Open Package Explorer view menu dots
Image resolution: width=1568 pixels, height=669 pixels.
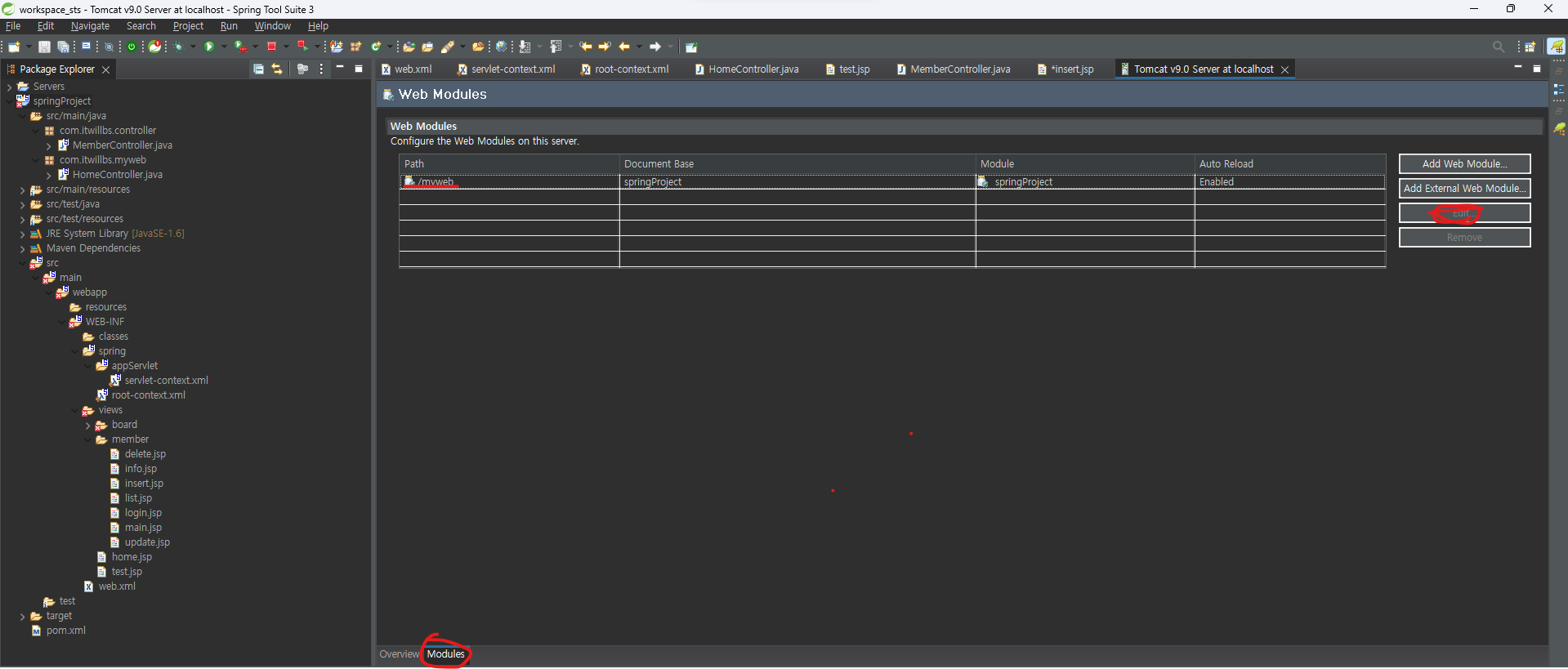(x=321, y=69)
